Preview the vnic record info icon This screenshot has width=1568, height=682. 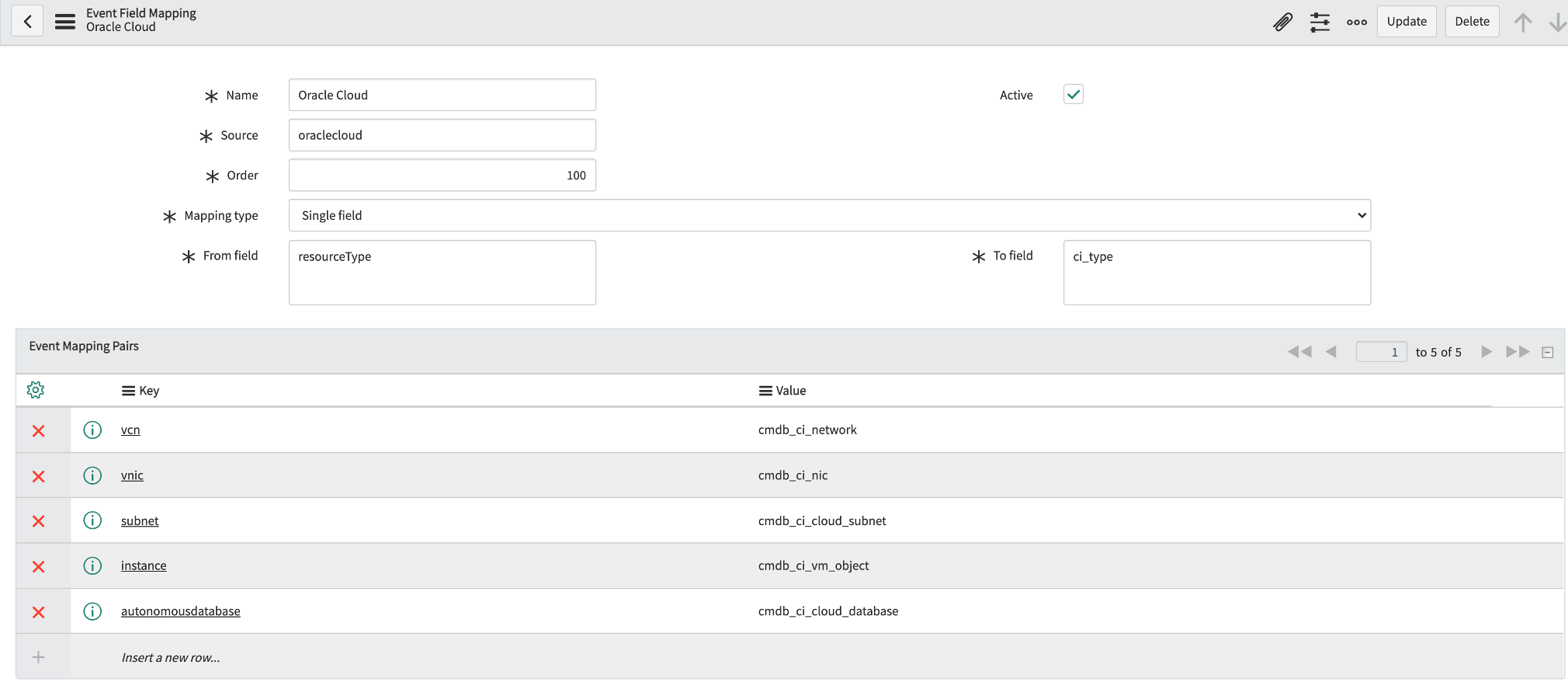[92, 475]
